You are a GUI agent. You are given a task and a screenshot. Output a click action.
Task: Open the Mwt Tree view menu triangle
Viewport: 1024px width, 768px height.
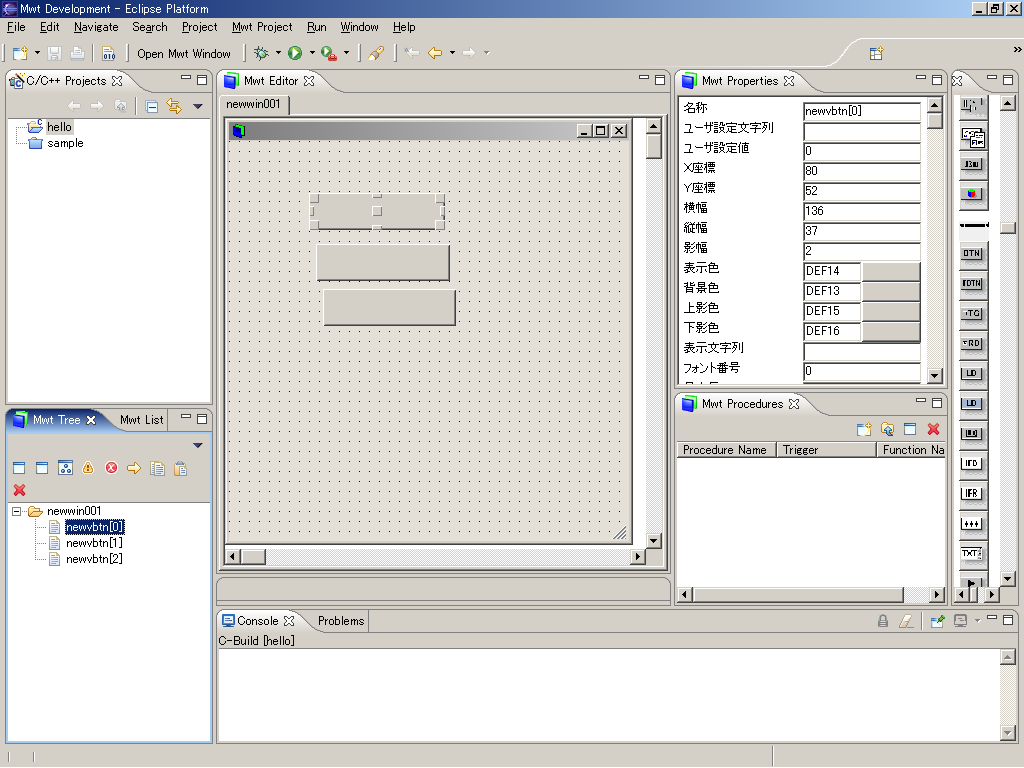tap(198, 445)
